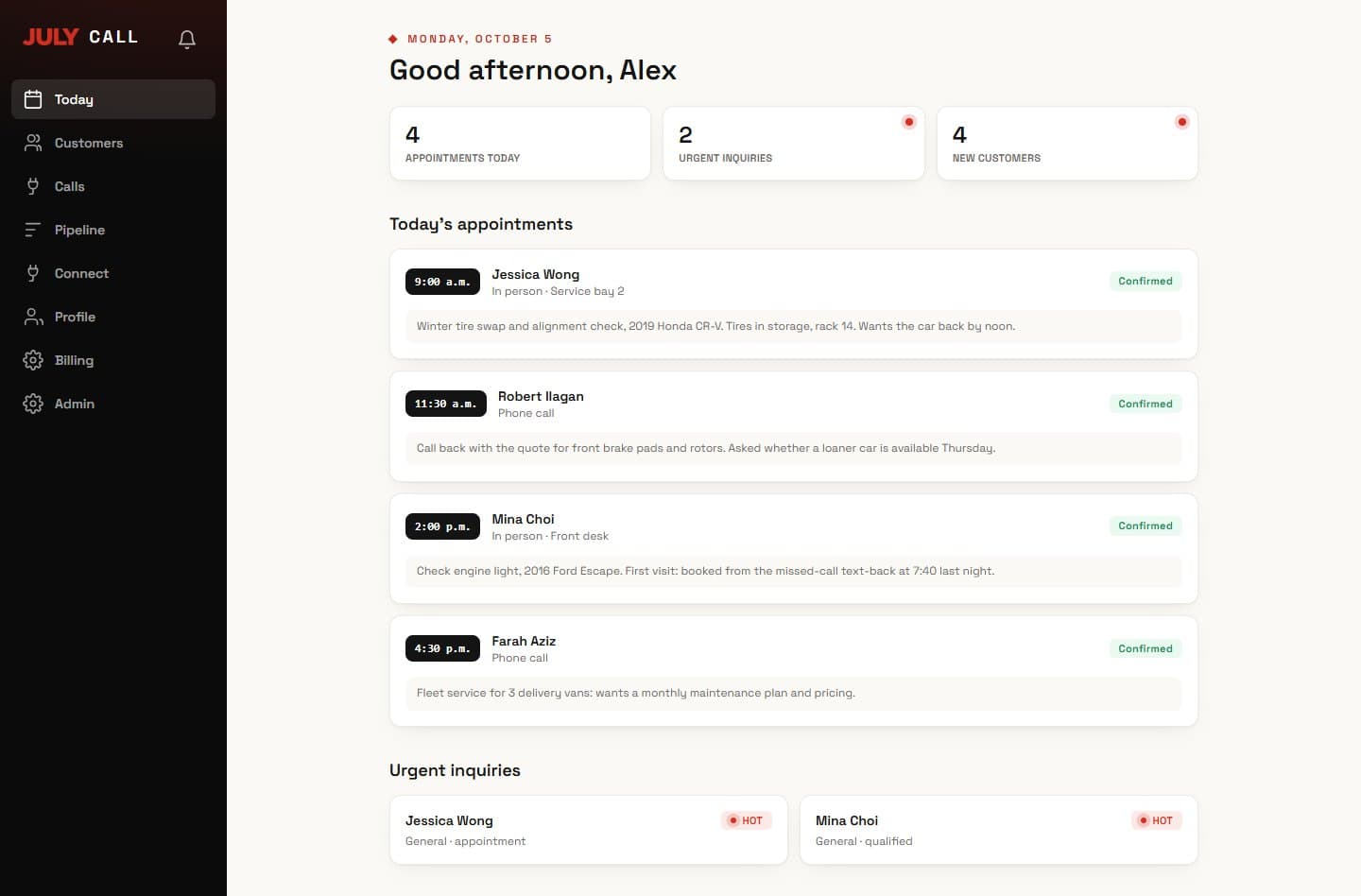This screenshot has height=896, width=1361.
Task: Click the Billing gear icon
Action: click(33, 360)
